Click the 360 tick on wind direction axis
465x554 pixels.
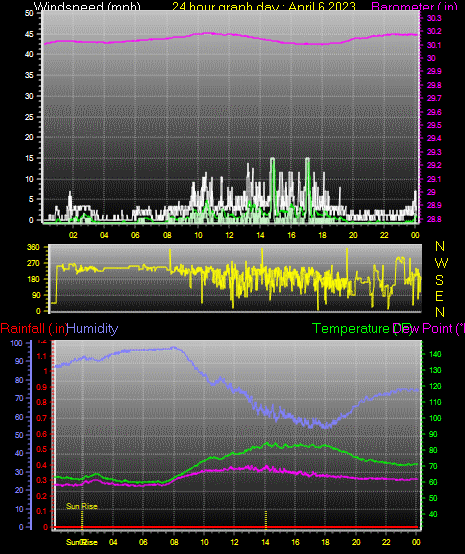[34, 247]
